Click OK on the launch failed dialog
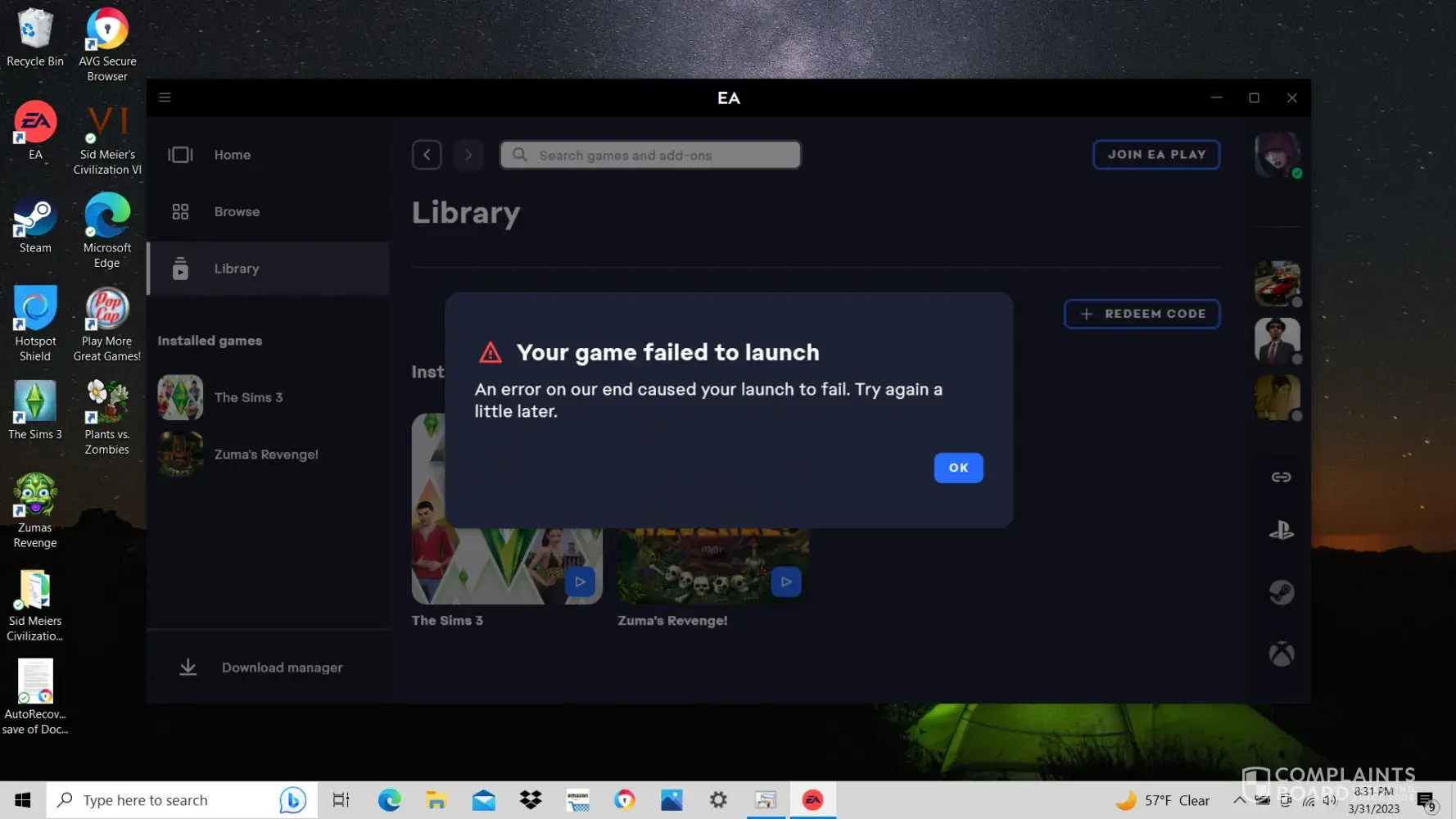 [x=957, y=468]
